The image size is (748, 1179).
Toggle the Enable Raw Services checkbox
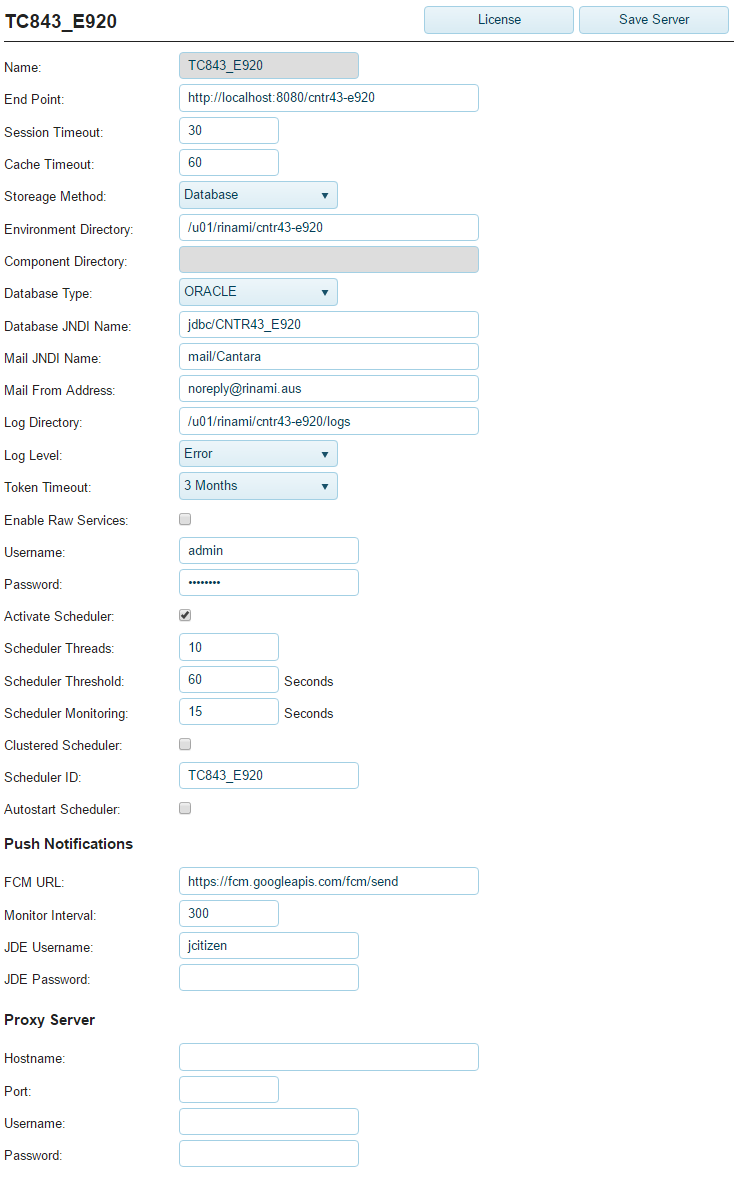coord(185,519)
